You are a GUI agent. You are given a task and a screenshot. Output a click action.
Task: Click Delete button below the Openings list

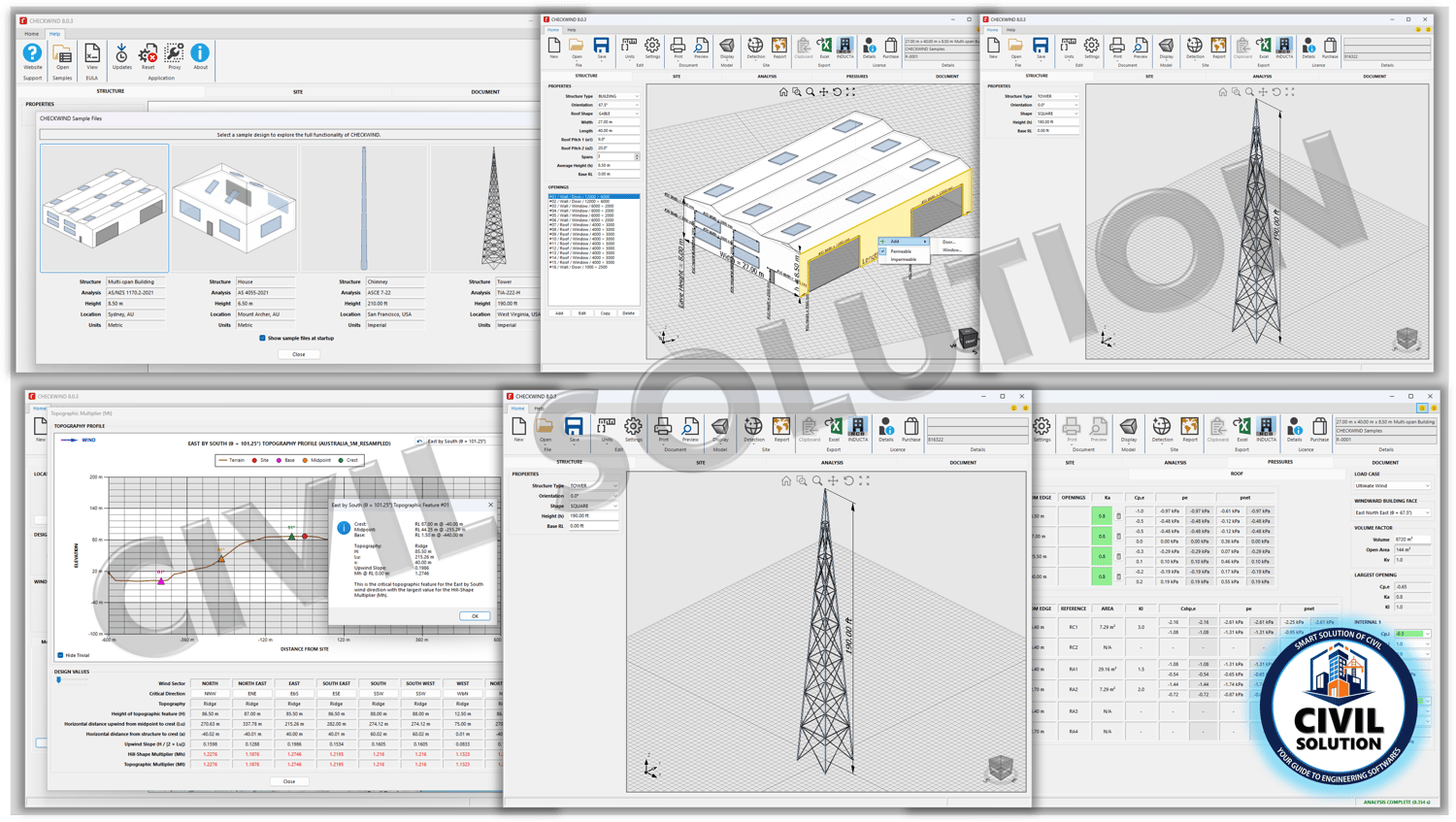click(x=629, y=313)
